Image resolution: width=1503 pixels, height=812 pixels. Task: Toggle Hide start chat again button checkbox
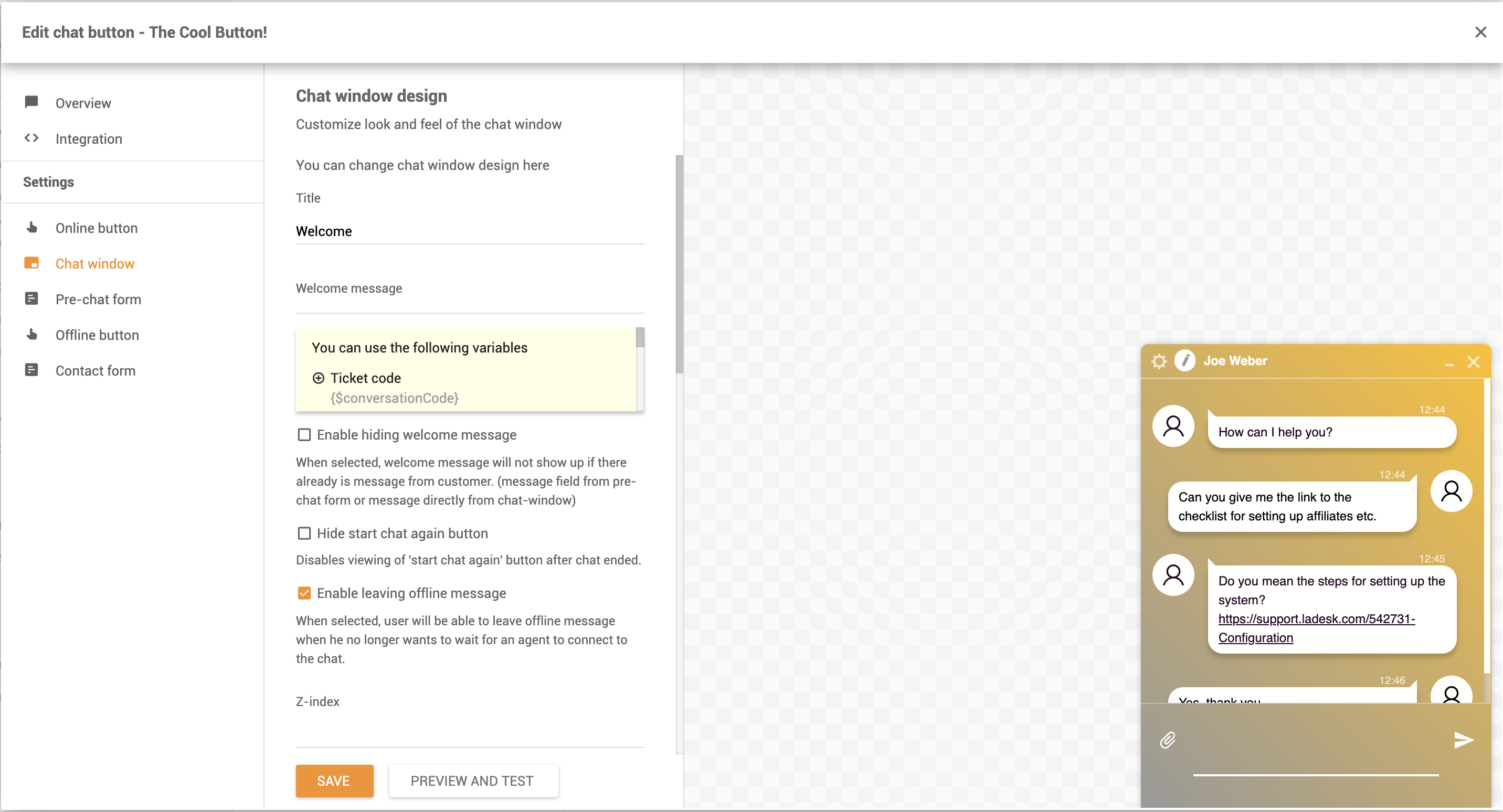pyautogui.click(x=303, y=533)
